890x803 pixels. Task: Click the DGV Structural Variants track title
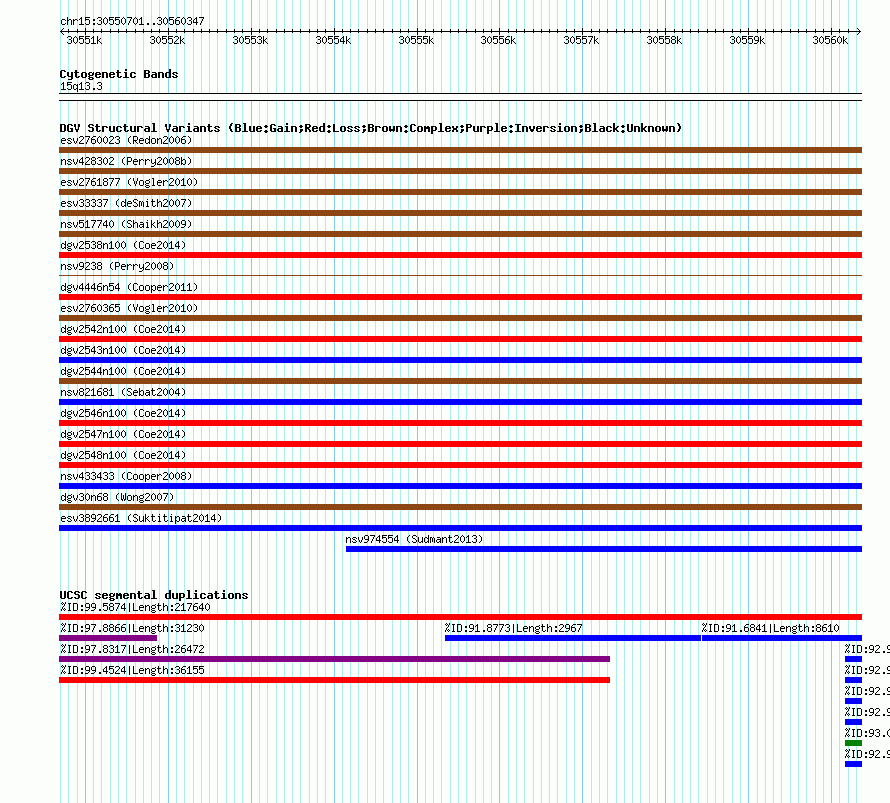[371, 128]
